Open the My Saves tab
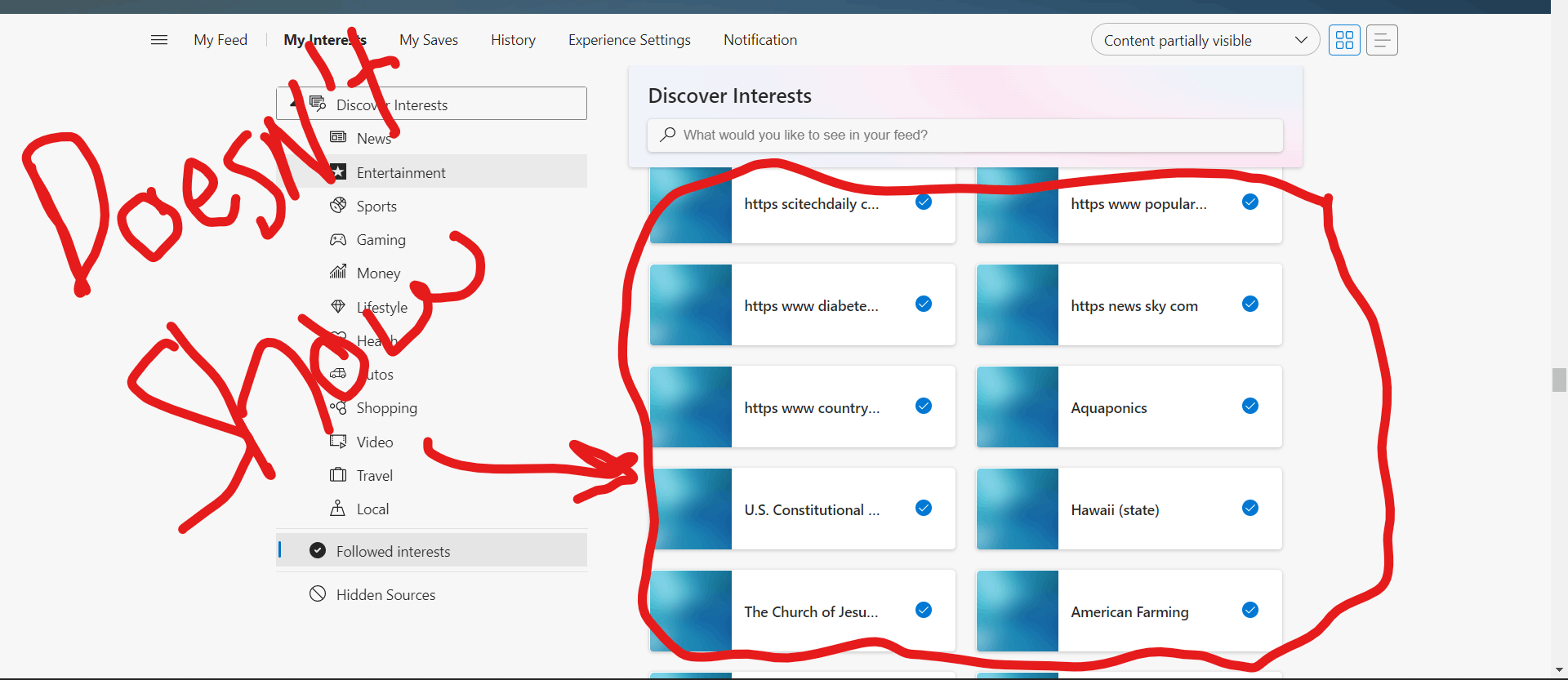This screenshot has width=1568, height=680. click(x=429, y=40)
